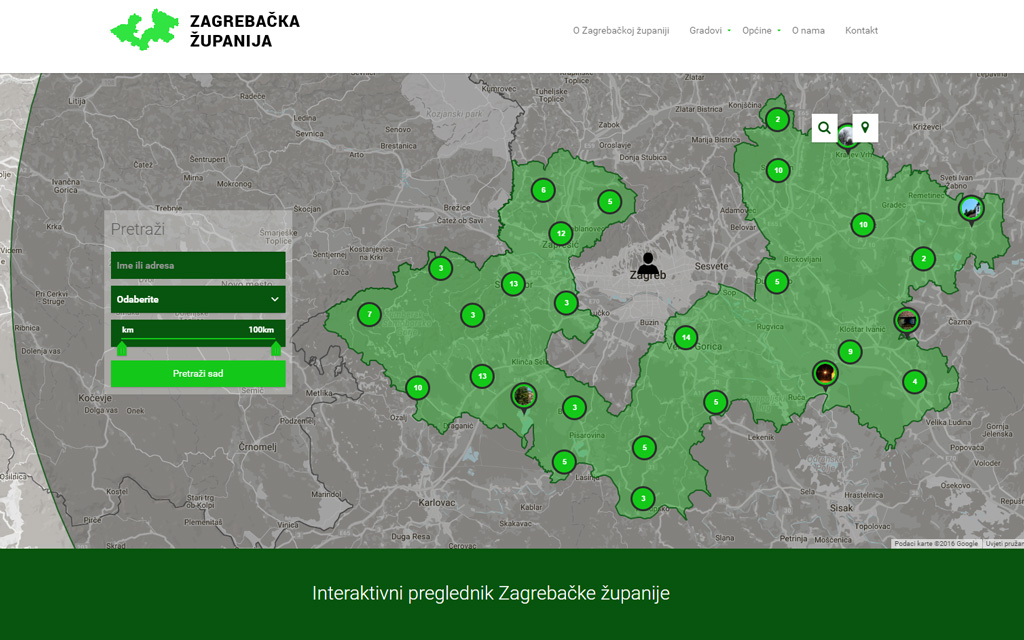Click the person icon above Zagreb
The height and width of the screenshot is (640, 1024).
point(648,263)
